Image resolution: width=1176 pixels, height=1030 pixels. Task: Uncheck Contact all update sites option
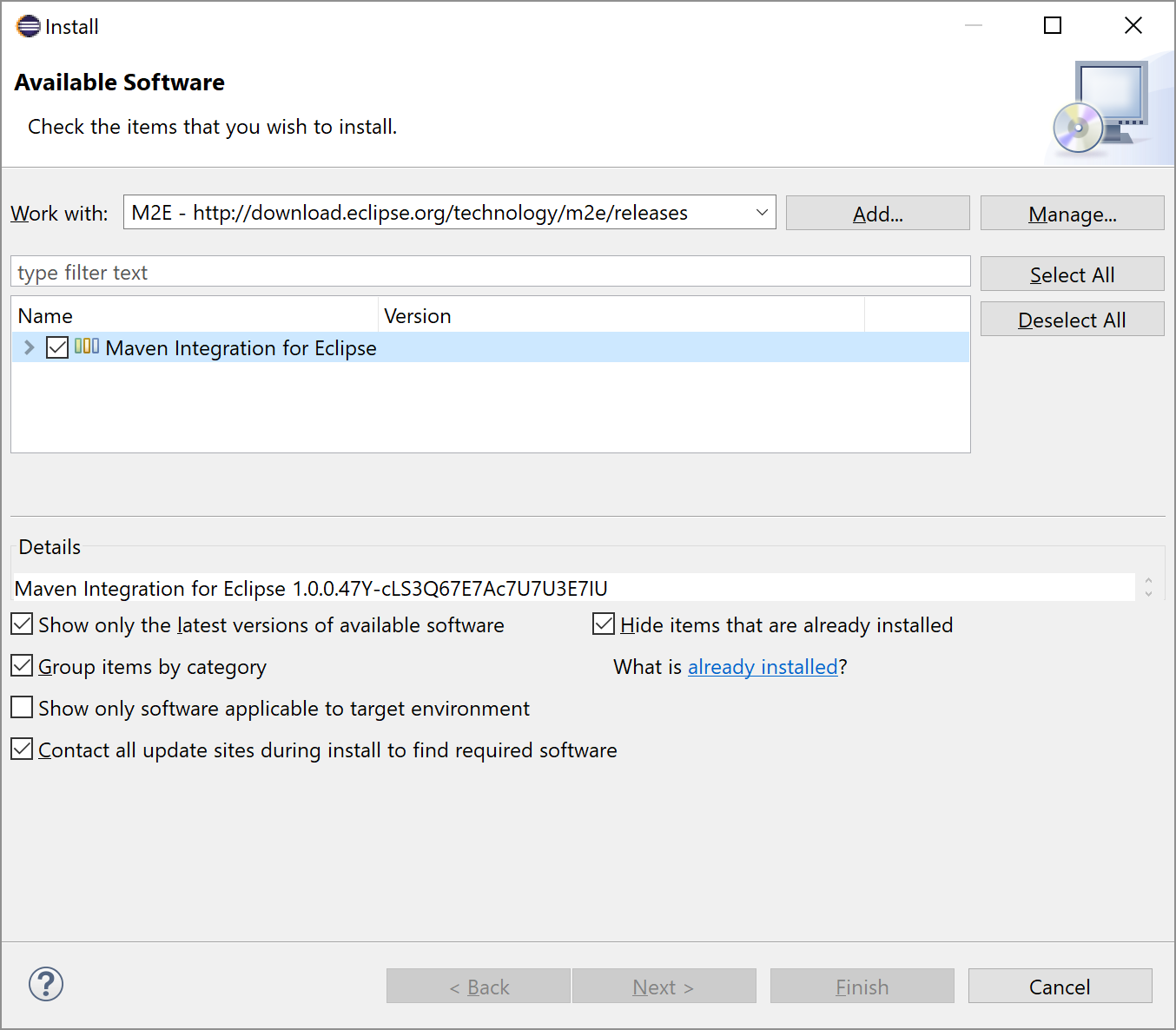(x=23, y=749)
